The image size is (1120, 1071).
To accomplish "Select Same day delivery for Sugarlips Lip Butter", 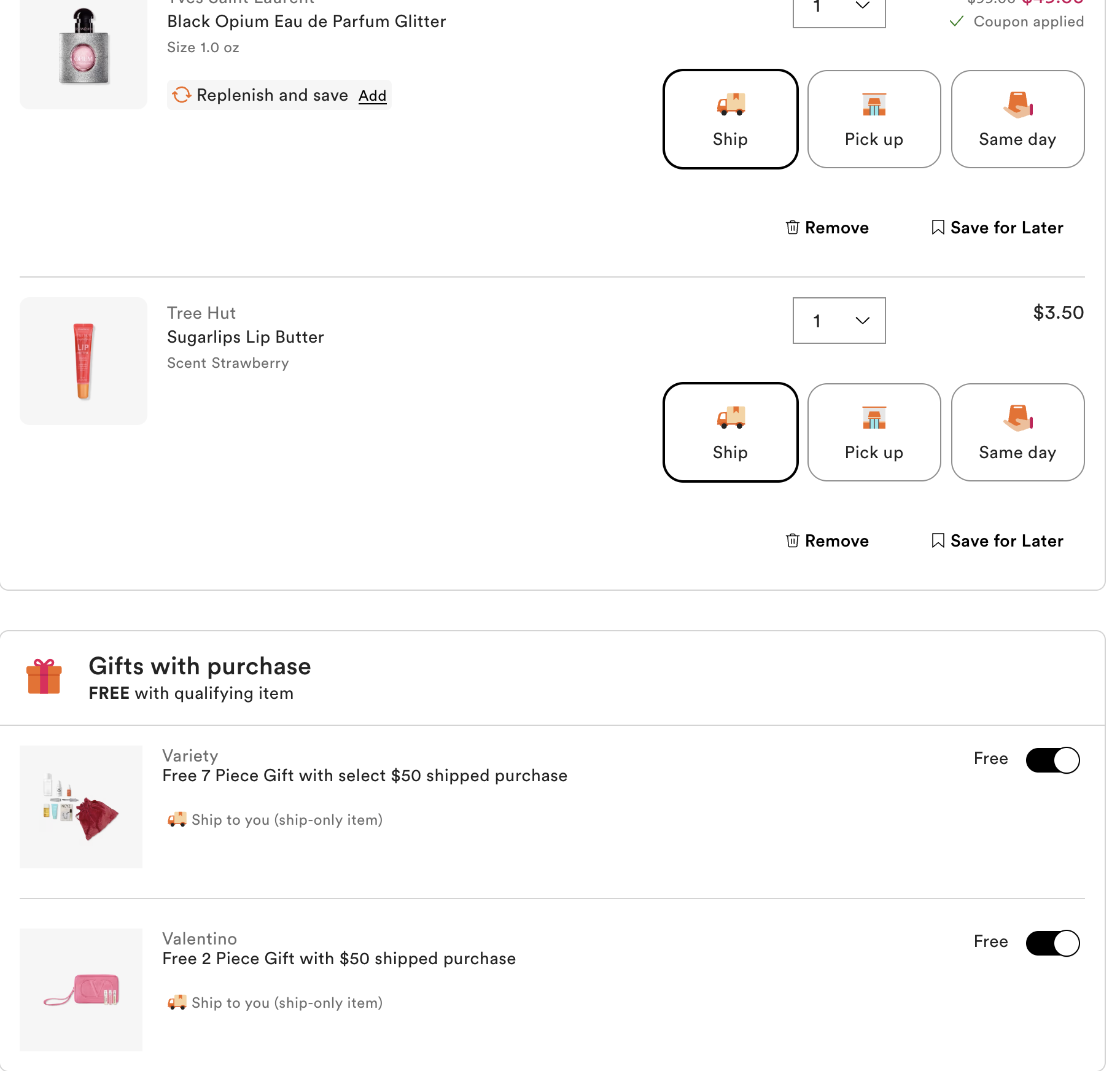I will (1017, 432).
